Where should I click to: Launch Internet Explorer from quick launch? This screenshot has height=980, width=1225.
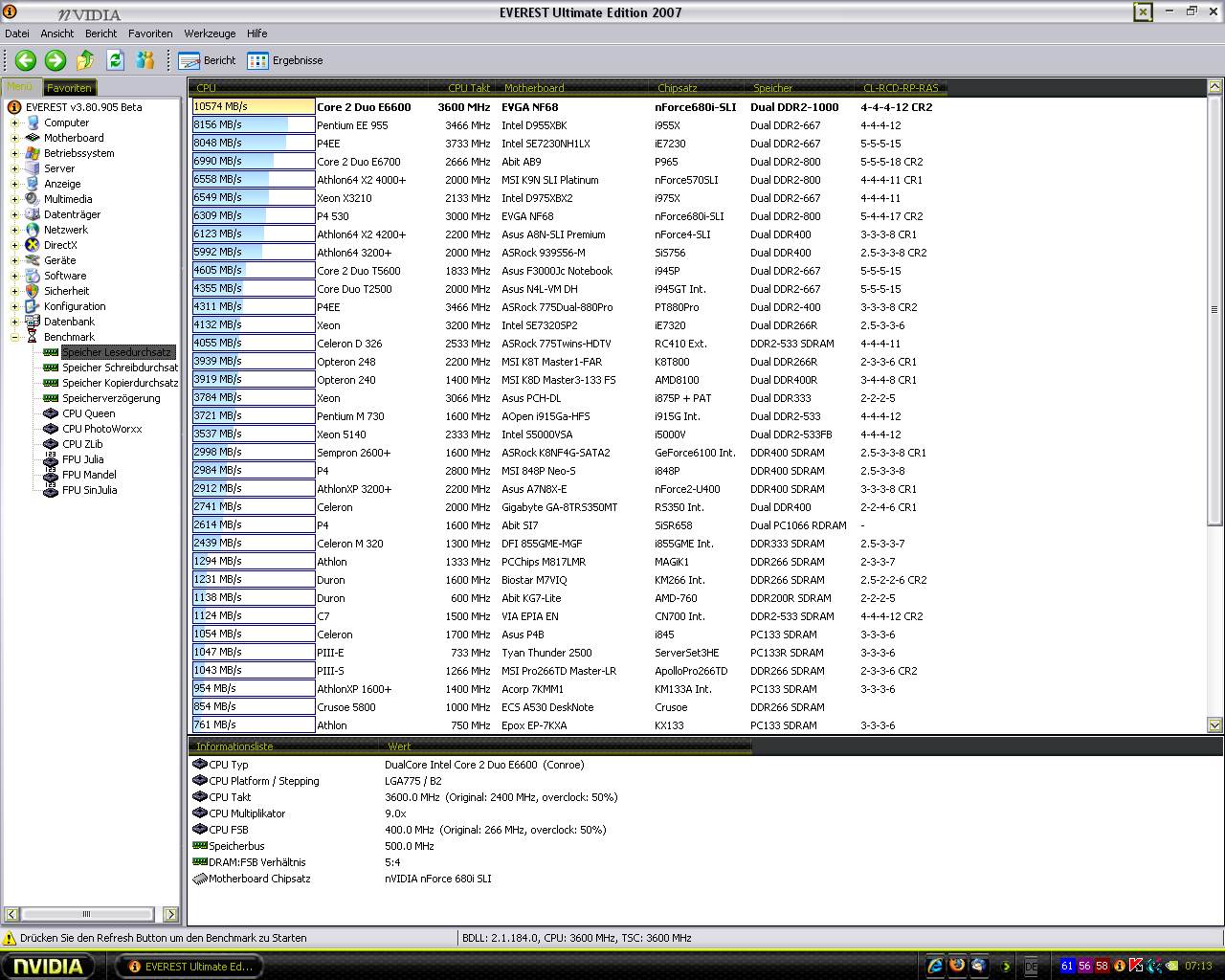coord(935,966)
